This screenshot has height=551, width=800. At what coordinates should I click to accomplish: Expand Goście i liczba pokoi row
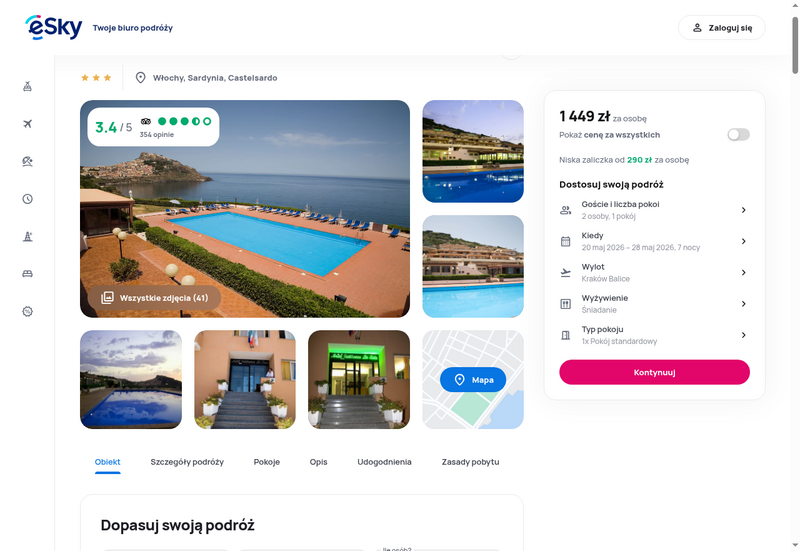(x=654, y=210)
